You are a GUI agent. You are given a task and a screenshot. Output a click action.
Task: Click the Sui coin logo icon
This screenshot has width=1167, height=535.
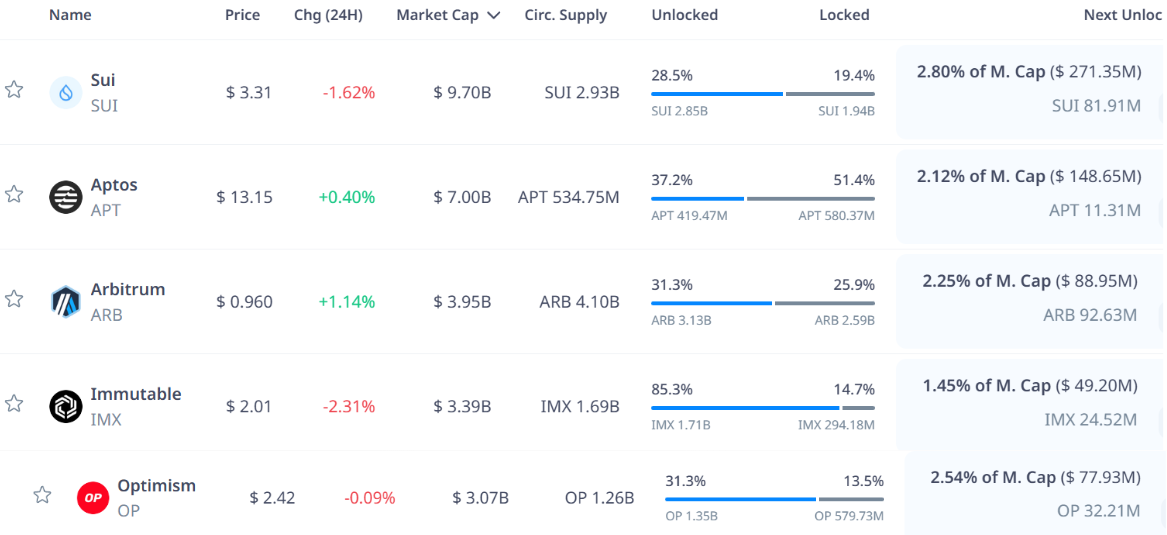coord(66,93)
